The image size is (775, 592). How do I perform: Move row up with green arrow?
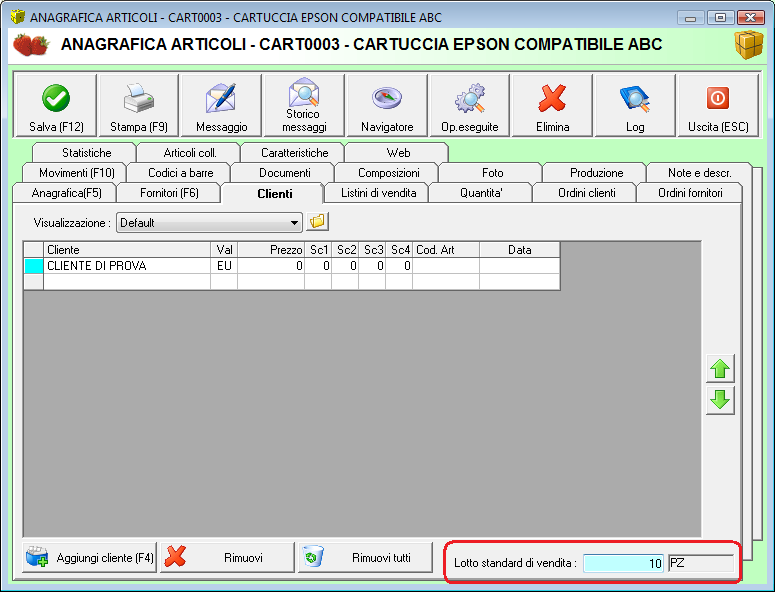(x=720, y=369)
